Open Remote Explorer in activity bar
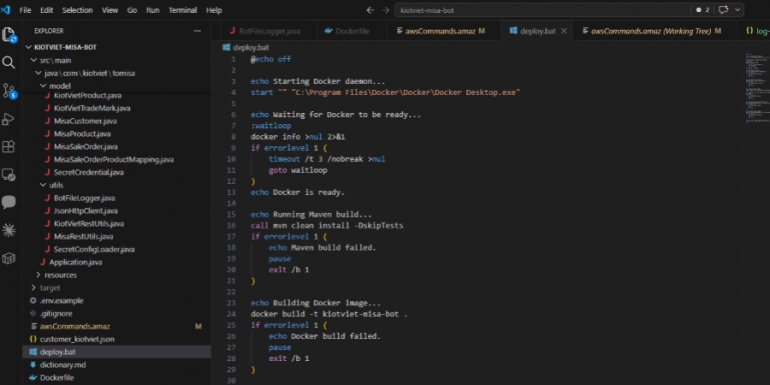 (x=8, y=174)
